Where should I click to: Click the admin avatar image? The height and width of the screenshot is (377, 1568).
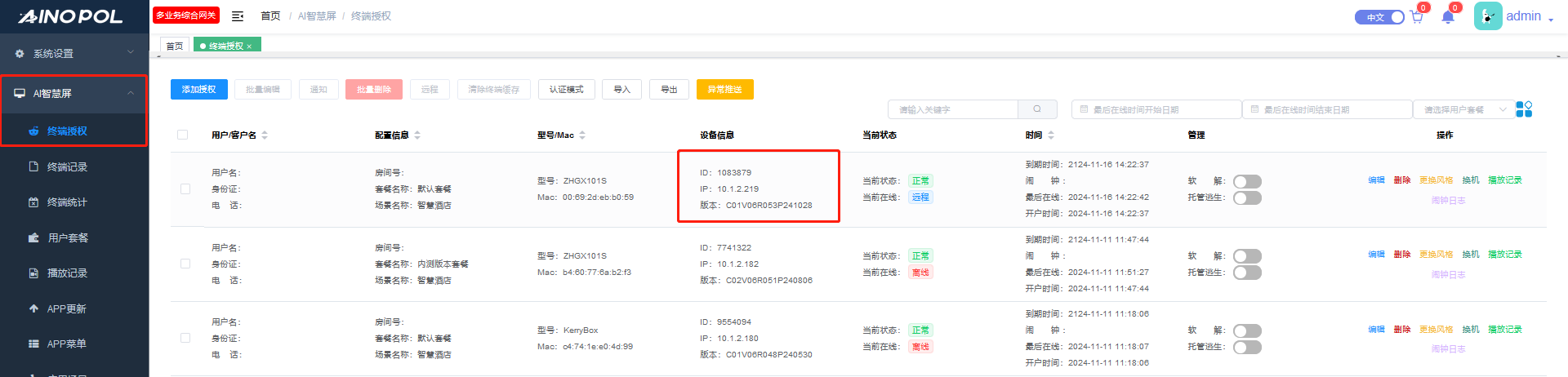(1488, 16)
